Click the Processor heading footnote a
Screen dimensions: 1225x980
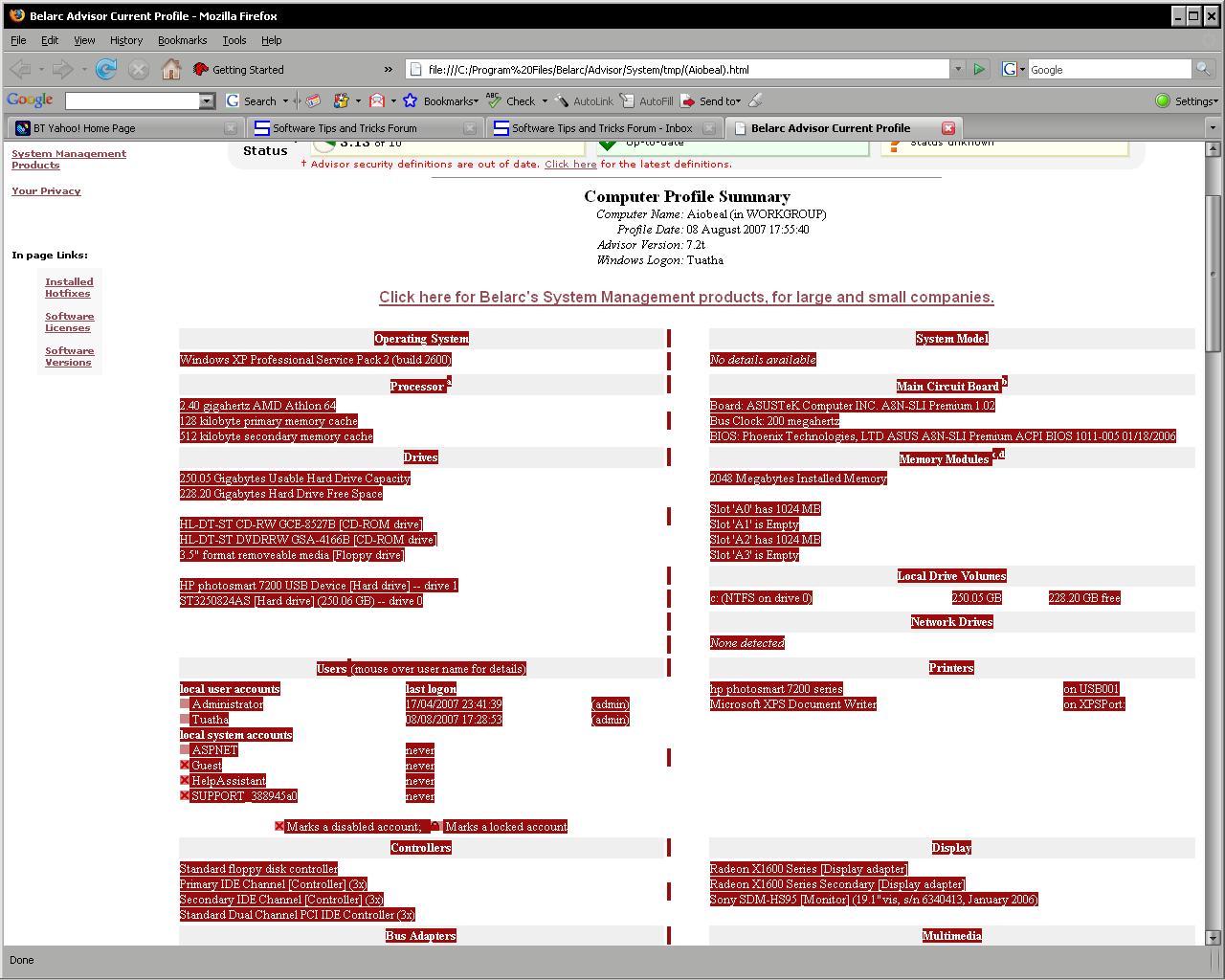click(449, 382)
